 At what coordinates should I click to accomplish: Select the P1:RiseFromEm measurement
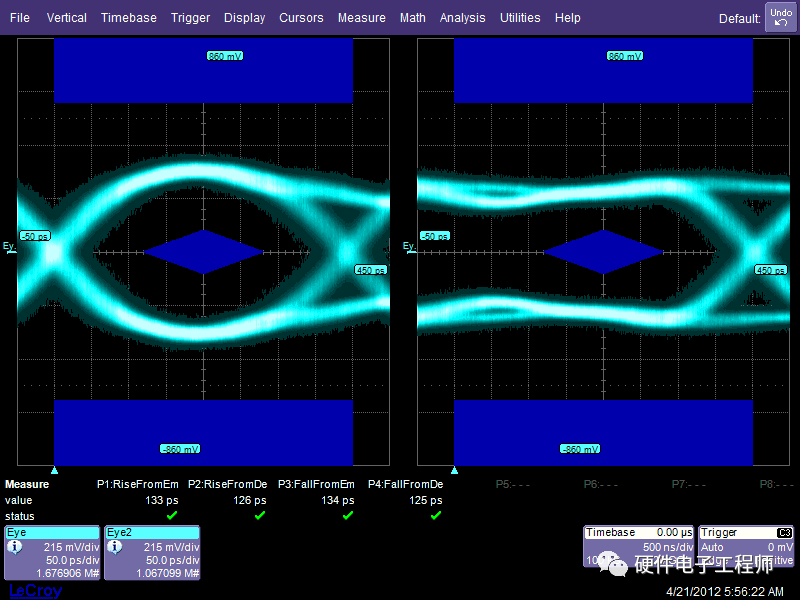137,484
